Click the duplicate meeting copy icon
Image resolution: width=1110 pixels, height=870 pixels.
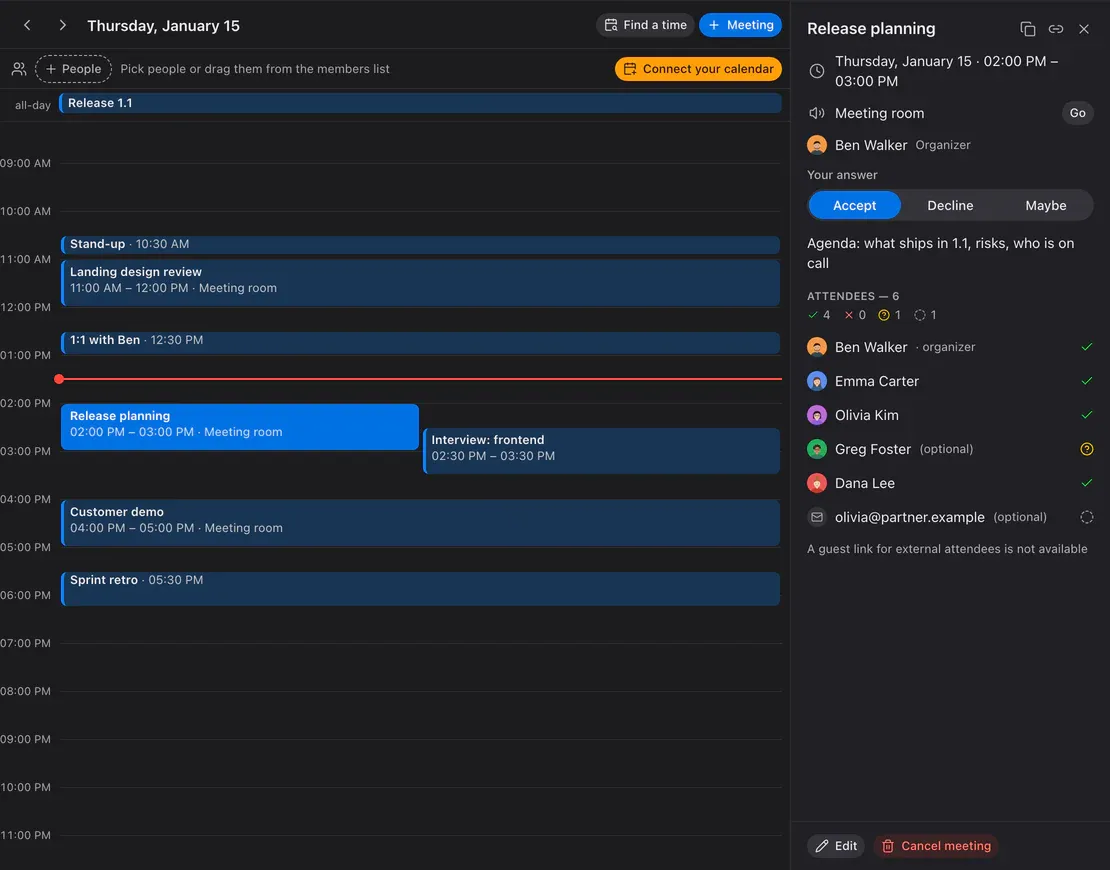pos(1027,29)
